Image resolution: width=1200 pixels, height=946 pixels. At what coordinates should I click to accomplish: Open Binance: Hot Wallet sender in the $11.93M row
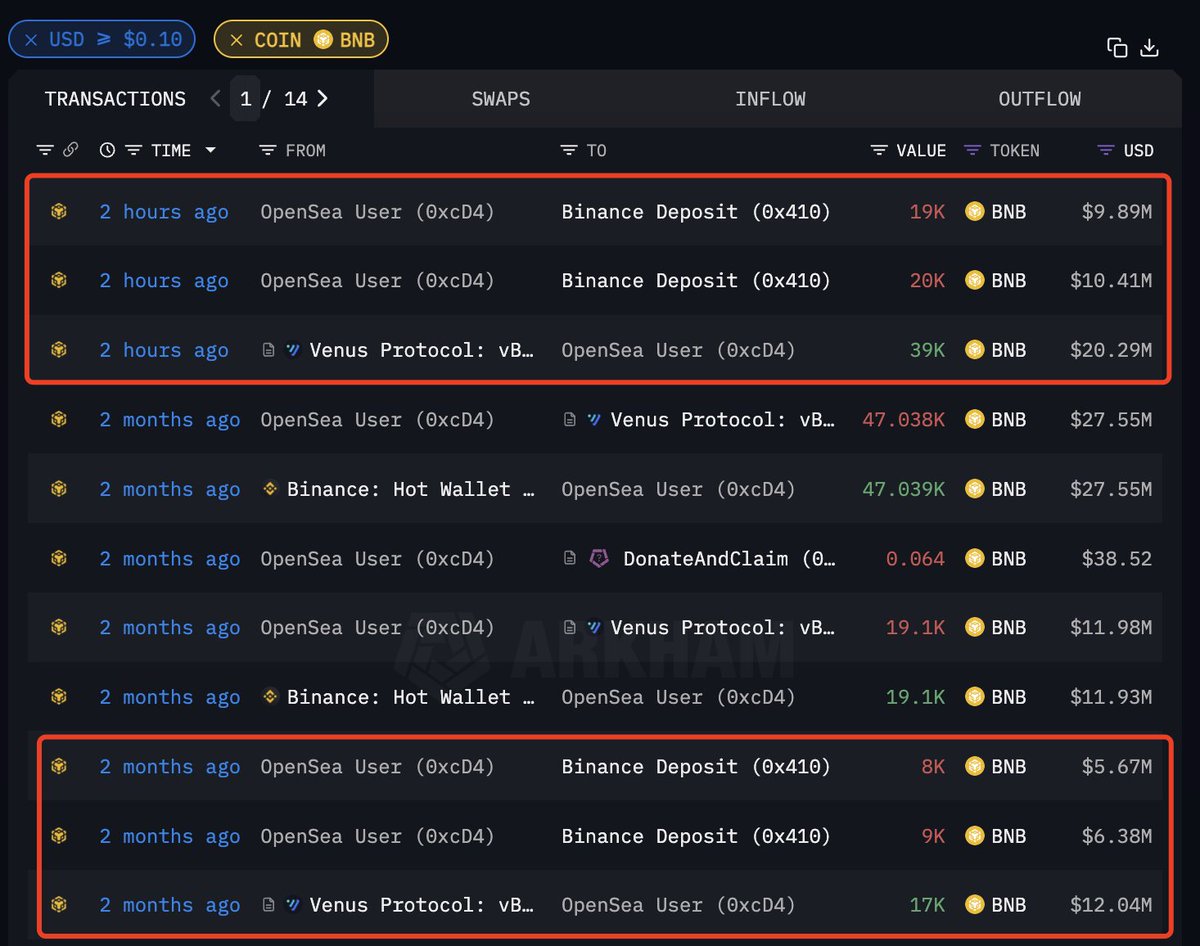pyautogui.click(x=412, y=696)
